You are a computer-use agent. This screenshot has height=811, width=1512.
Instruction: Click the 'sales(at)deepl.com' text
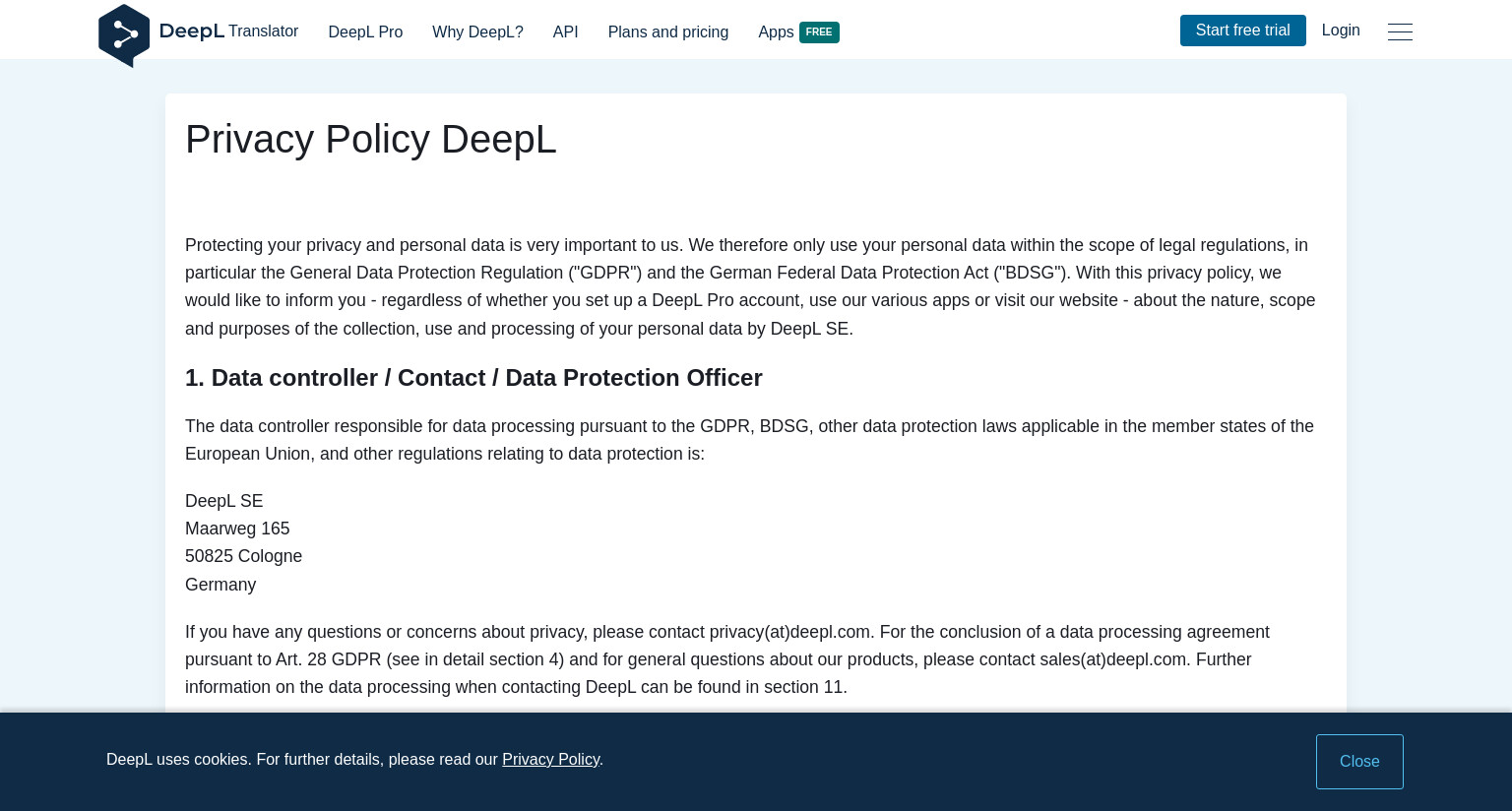(1113, 659)
